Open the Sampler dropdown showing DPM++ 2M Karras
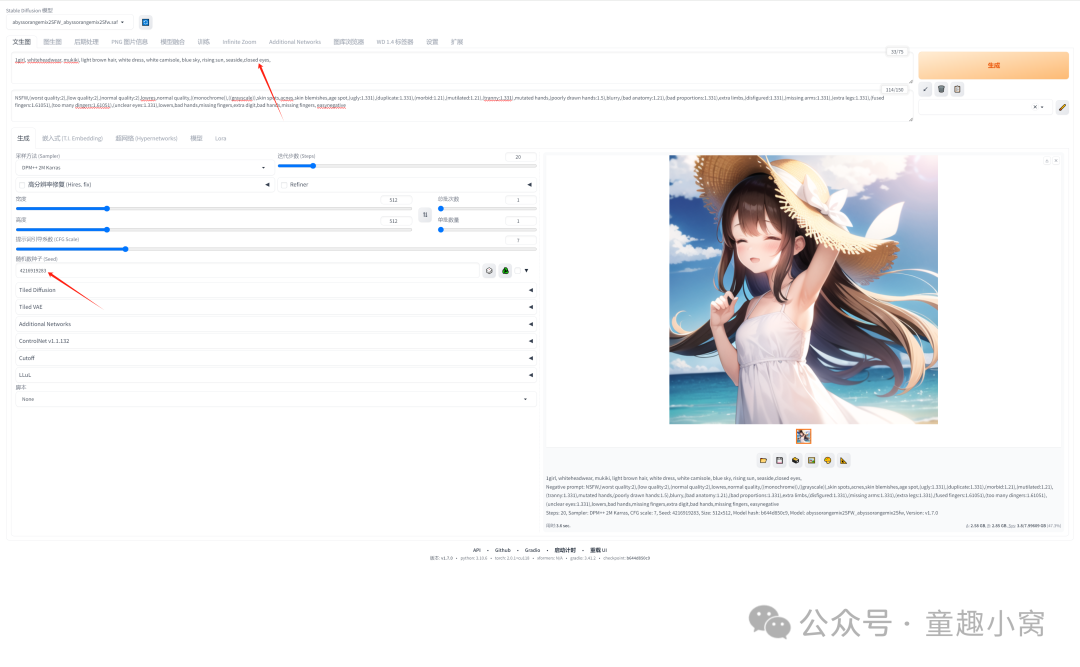This screenshot has width=1080, height=667. (x=143, y=167)
